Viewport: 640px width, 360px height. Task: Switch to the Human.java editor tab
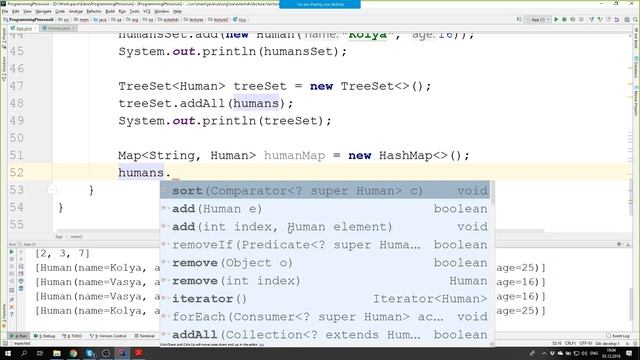[58, 28]
